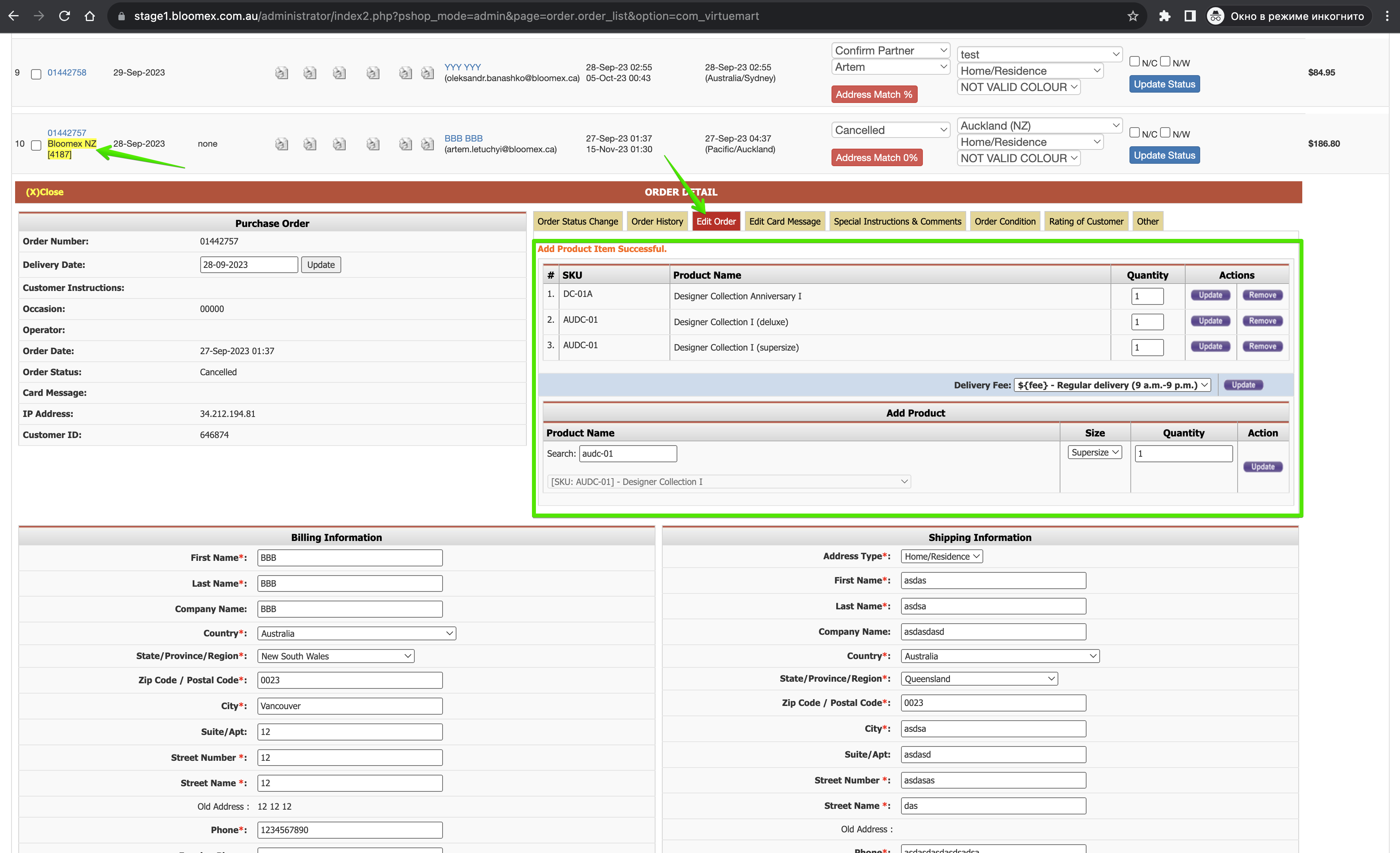Open the browser side panel icon

click(x=1190, y=16)
